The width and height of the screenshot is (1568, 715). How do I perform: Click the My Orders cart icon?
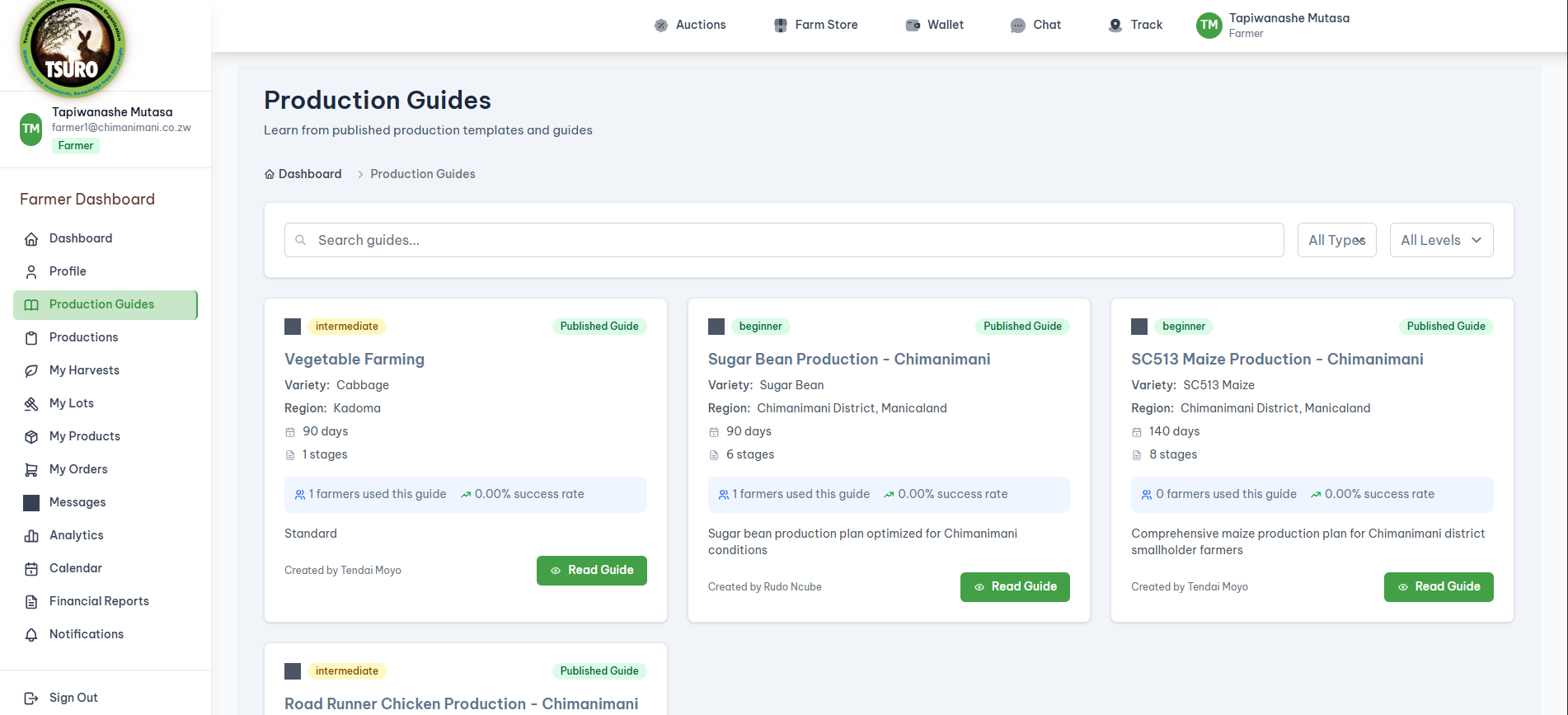[x=31, y=470]
